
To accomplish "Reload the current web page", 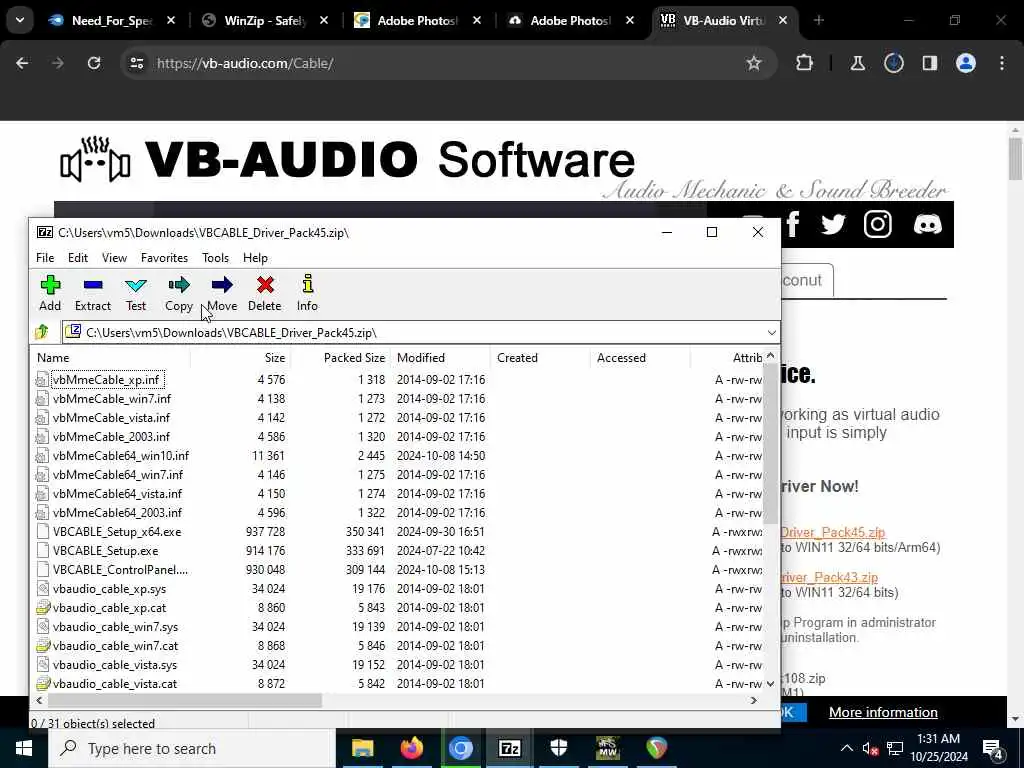I will click(94, 63).
